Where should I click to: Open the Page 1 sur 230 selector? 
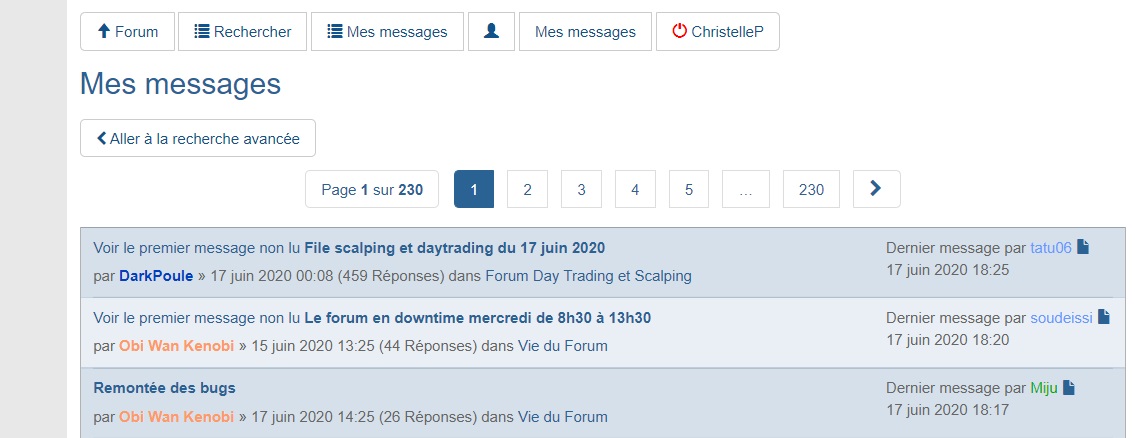372,189
